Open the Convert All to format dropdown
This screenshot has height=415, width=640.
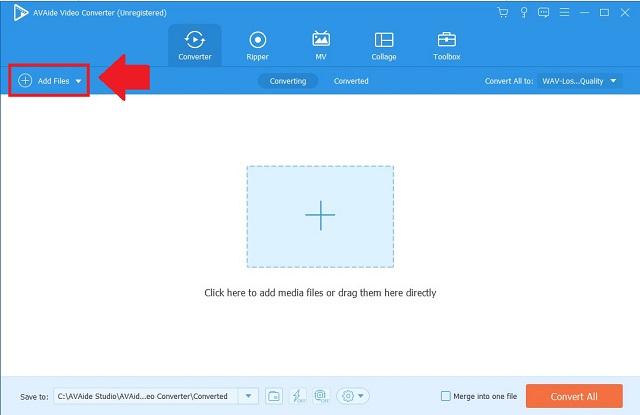[x=580, y=81]
